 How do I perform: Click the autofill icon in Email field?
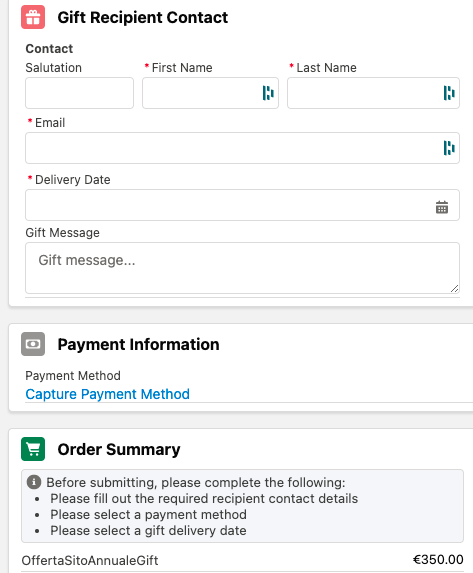[449, 148]
